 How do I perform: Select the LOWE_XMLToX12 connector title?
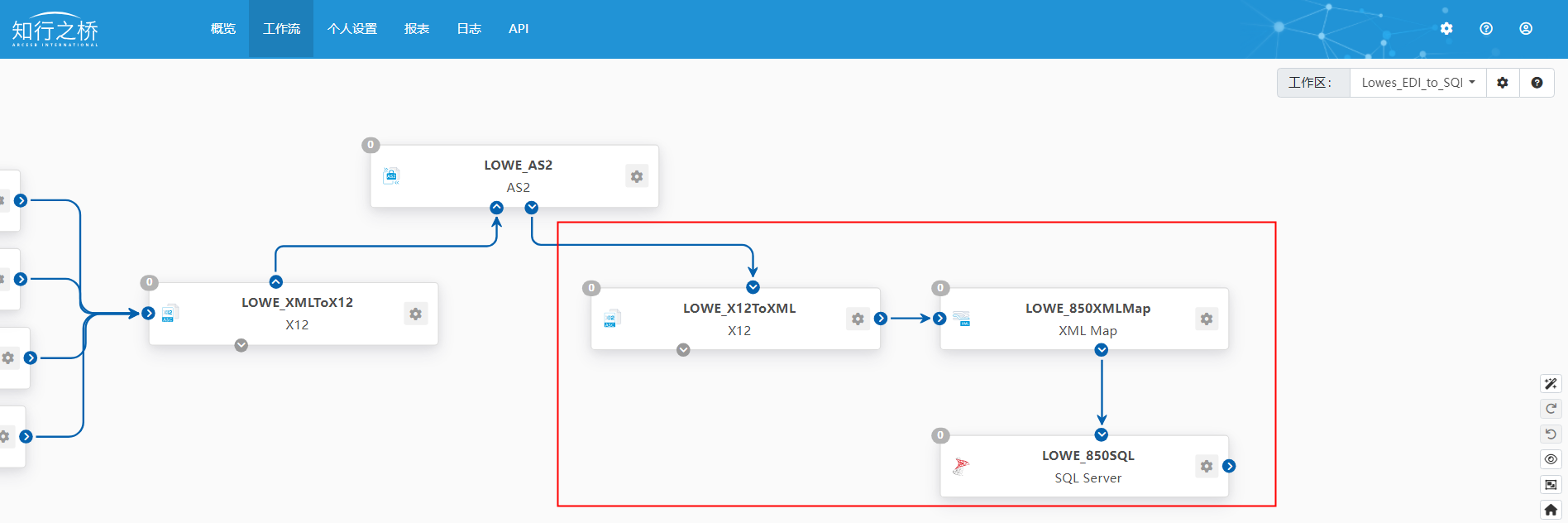[298, 303]
